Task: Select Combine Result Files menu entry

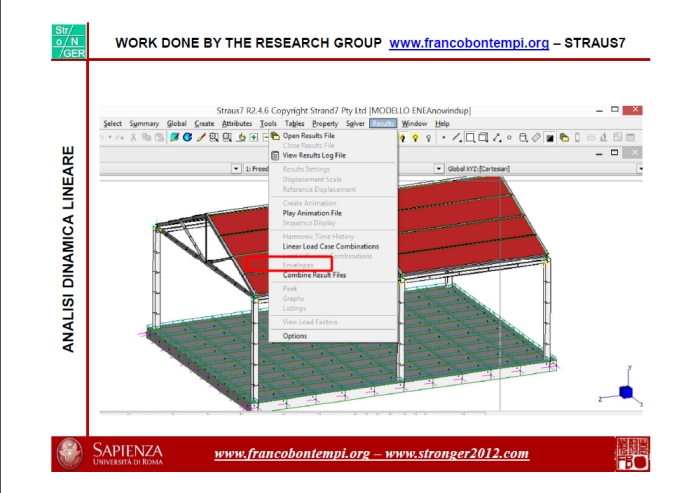Action: (314, 275)
